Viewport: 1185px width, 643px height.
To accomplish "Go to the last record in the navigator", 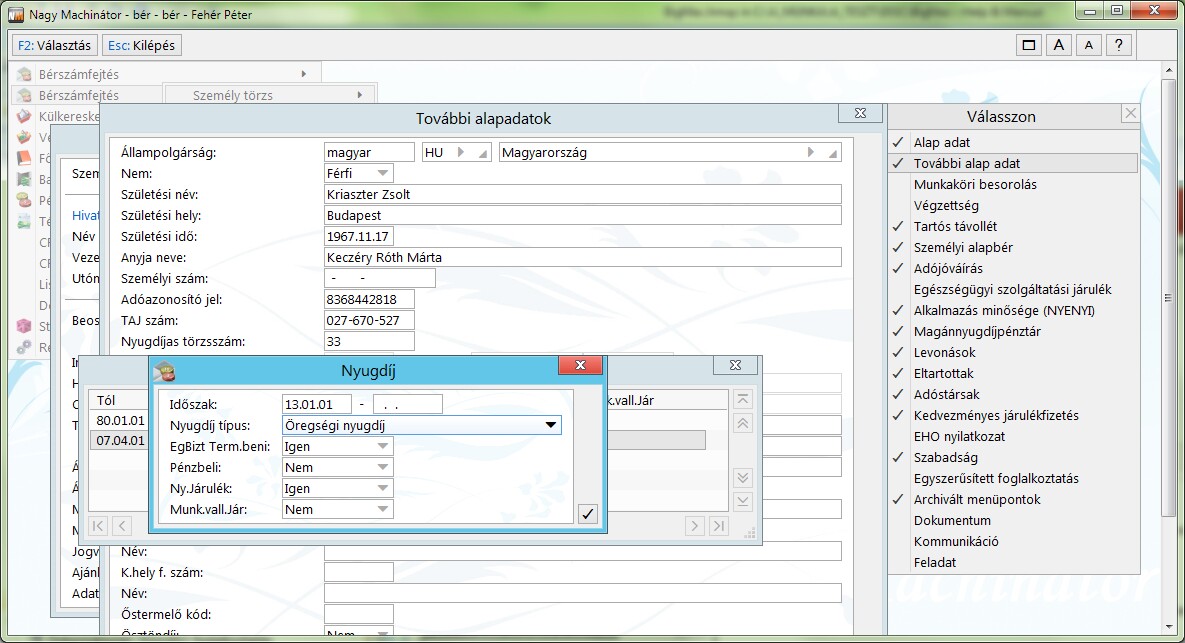I will [719, 525].
